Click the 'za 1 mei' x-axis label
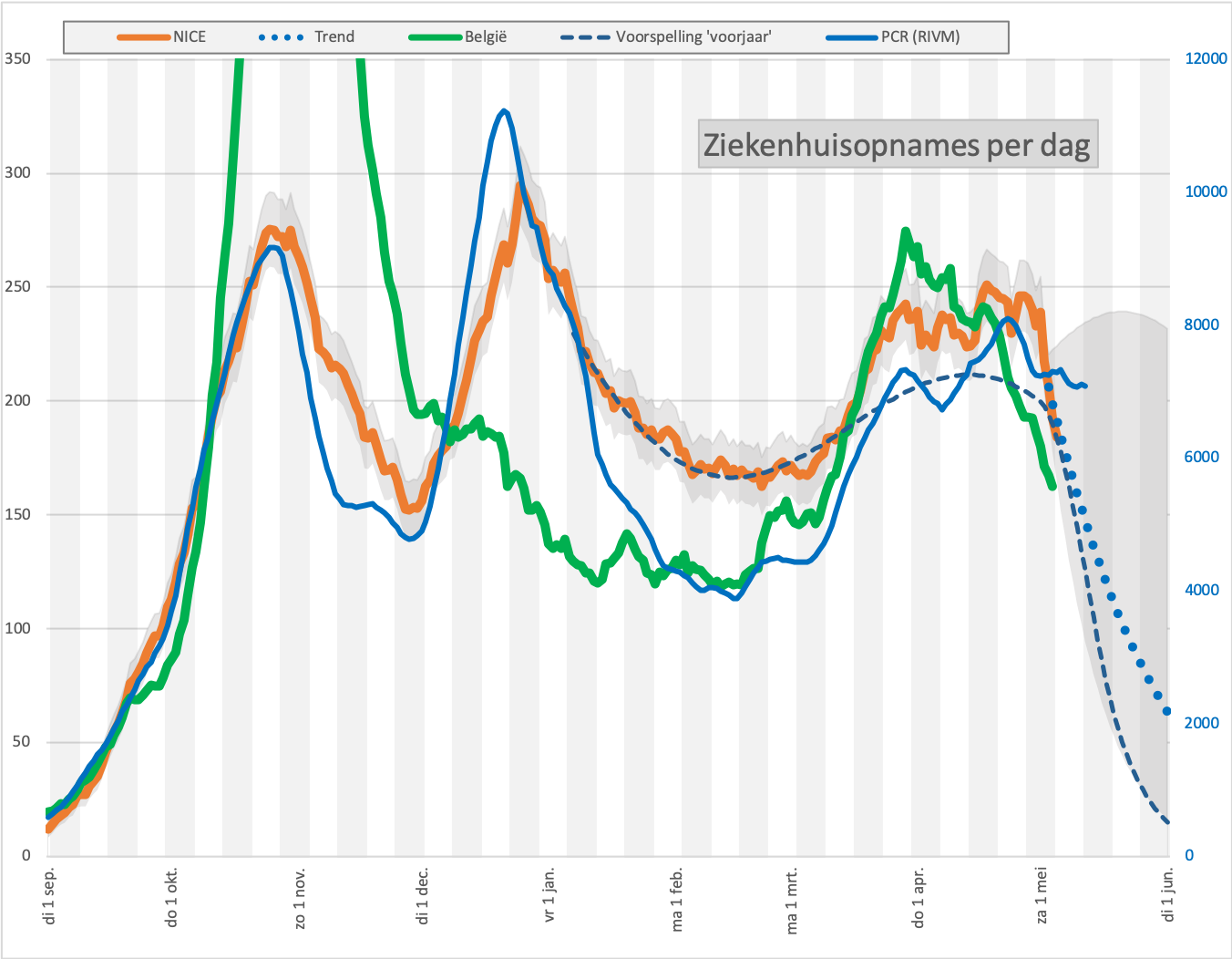 1042,897
